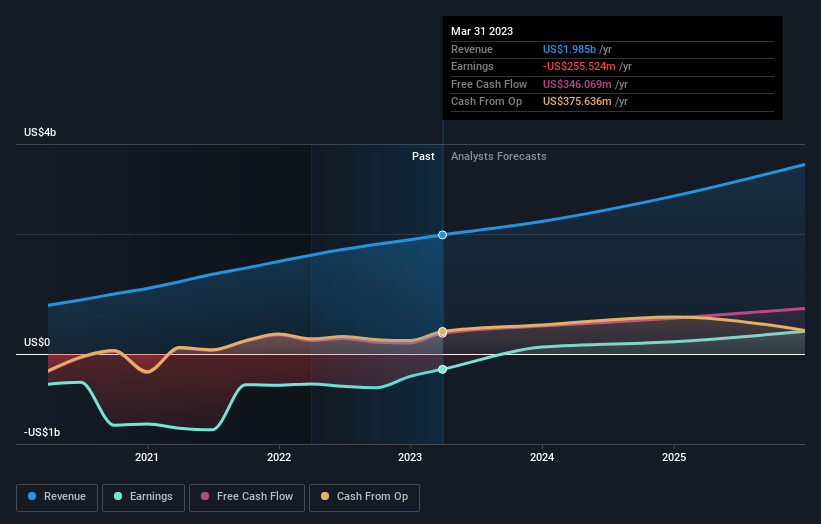The width and height of the screenshot is (821, 524).
Task: Click the Mar 31 2023 tooltip date
Action: pyautogui.click(x=482, y=31)
